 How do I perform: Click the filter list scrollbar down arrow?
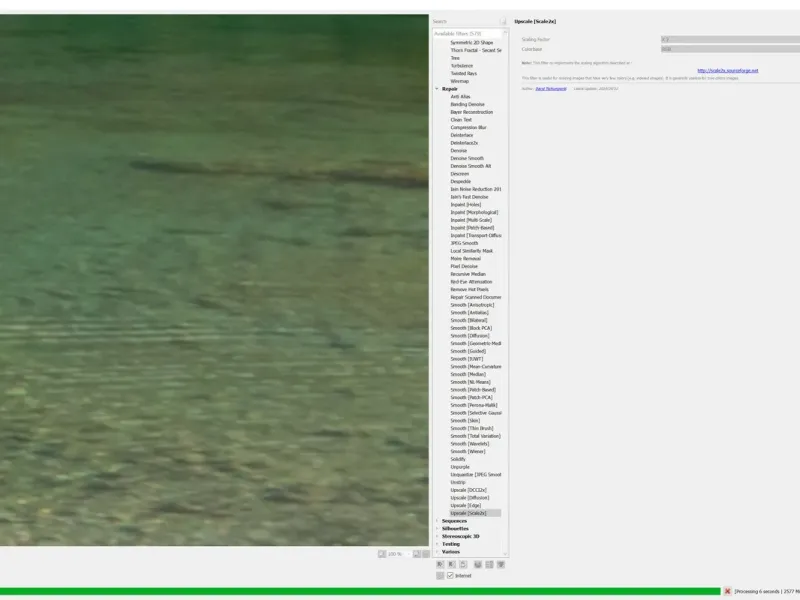point(505,554)
